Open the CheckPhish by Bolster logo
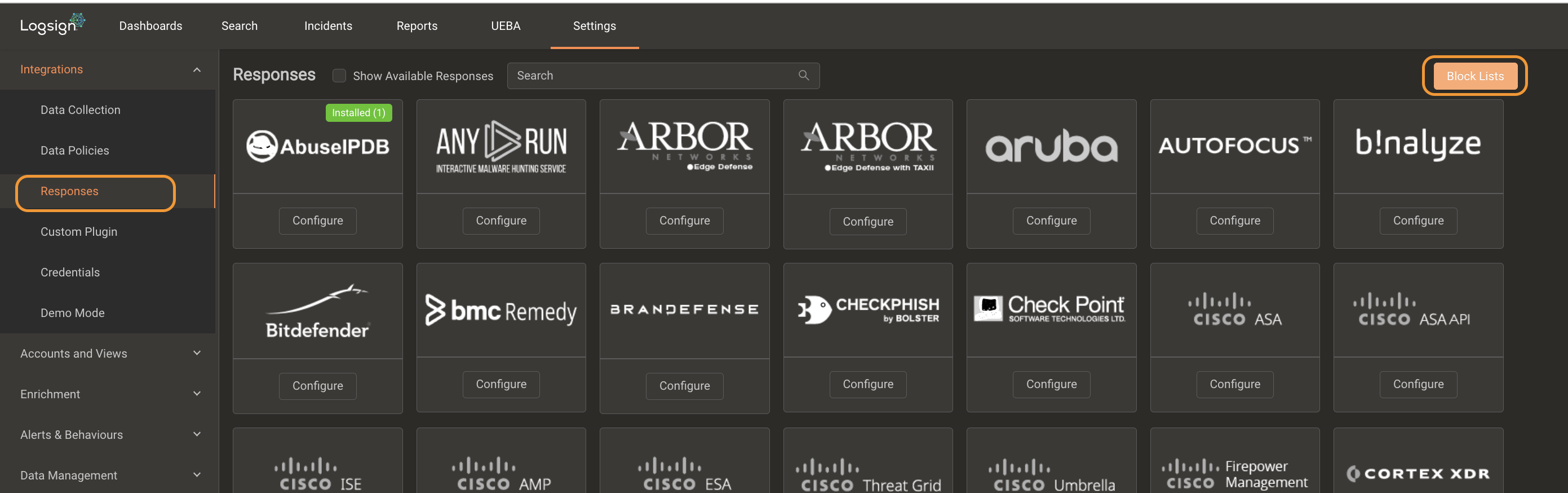The height and width of the screenshot is (493, 1568). click(868, 310)
